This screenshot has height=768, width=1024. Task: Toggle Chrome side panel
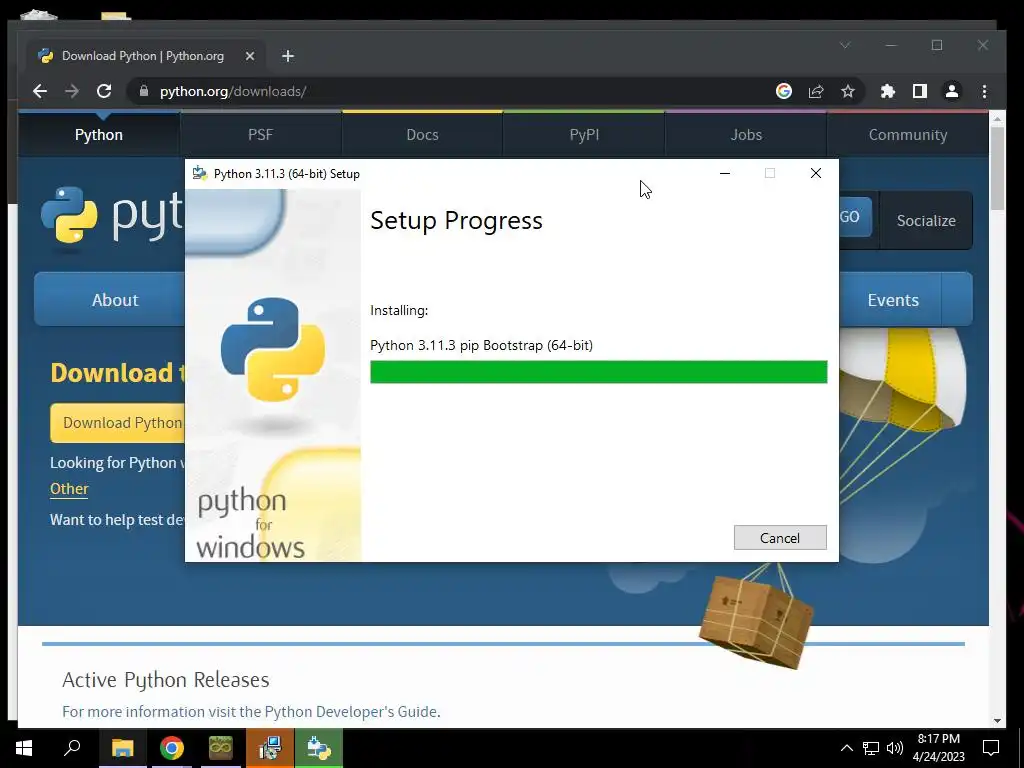coord(920,91)
